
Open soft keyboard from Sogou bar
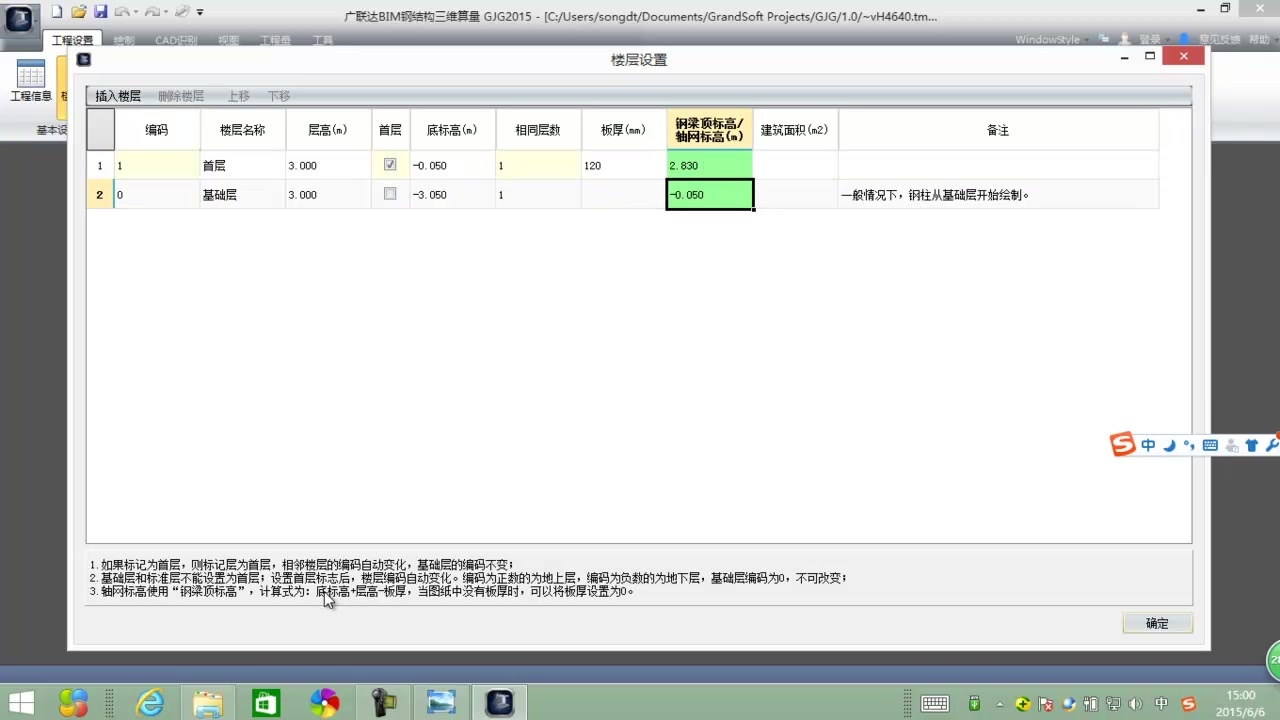tap(1210, 445)
